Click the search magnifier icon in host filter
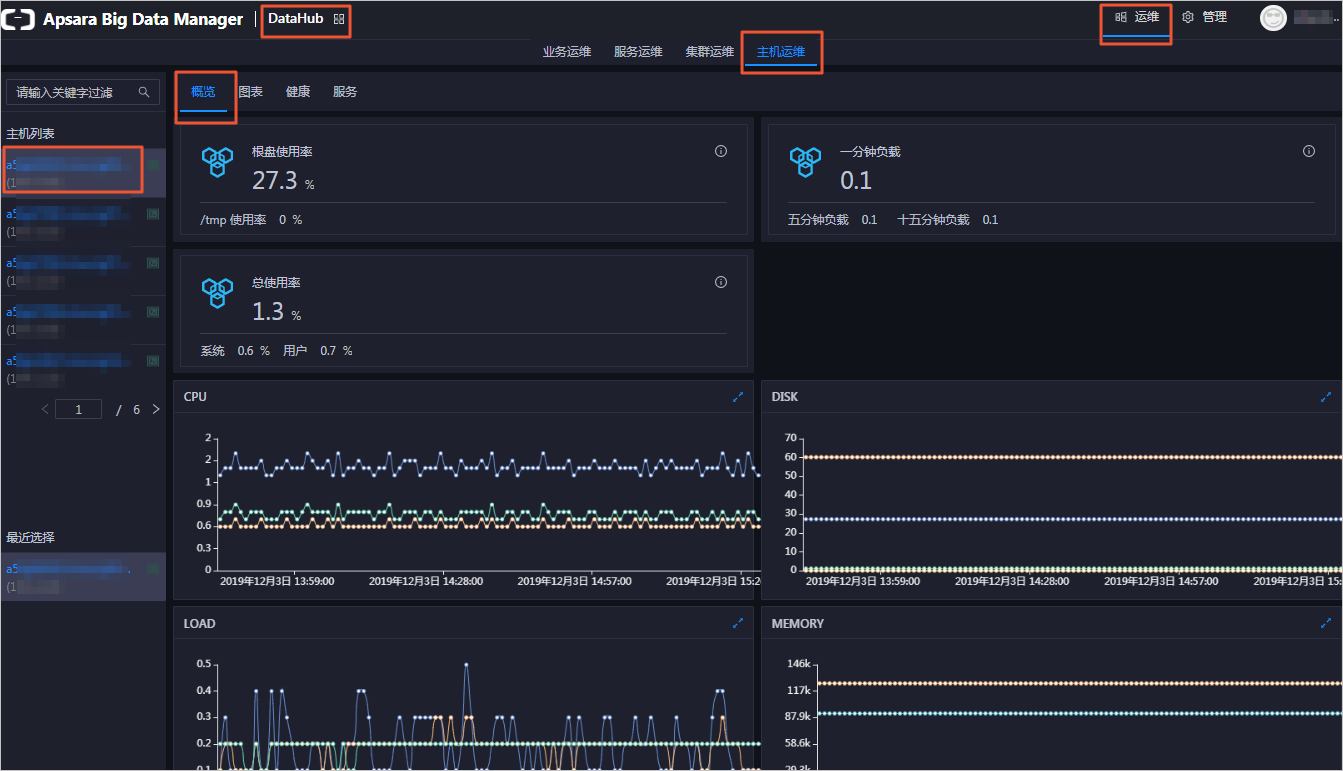The height and width of the screenshot is (771, 1343). pyautogui.click(x=144, y=92)
